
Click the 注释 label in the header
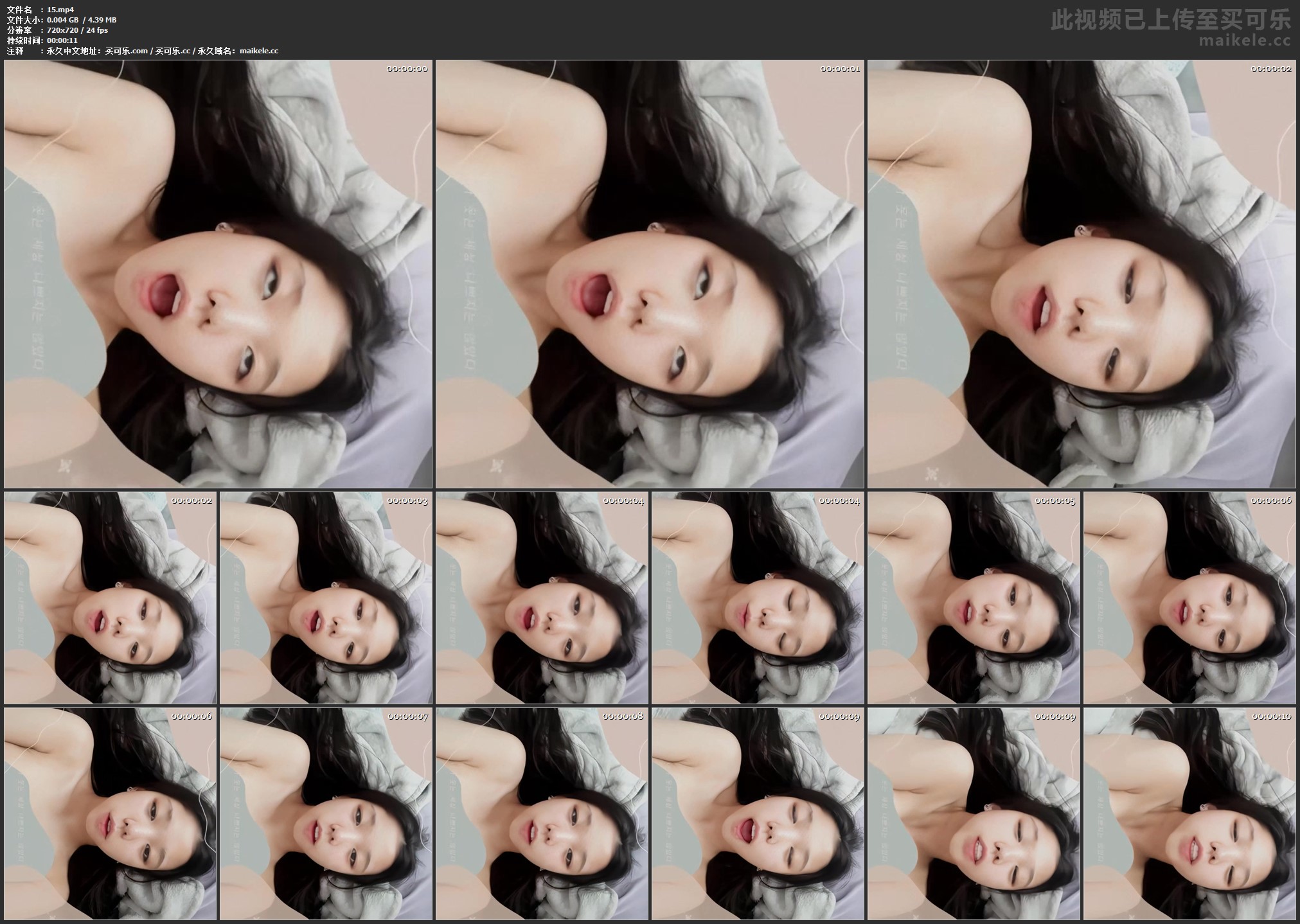point(15,51)
